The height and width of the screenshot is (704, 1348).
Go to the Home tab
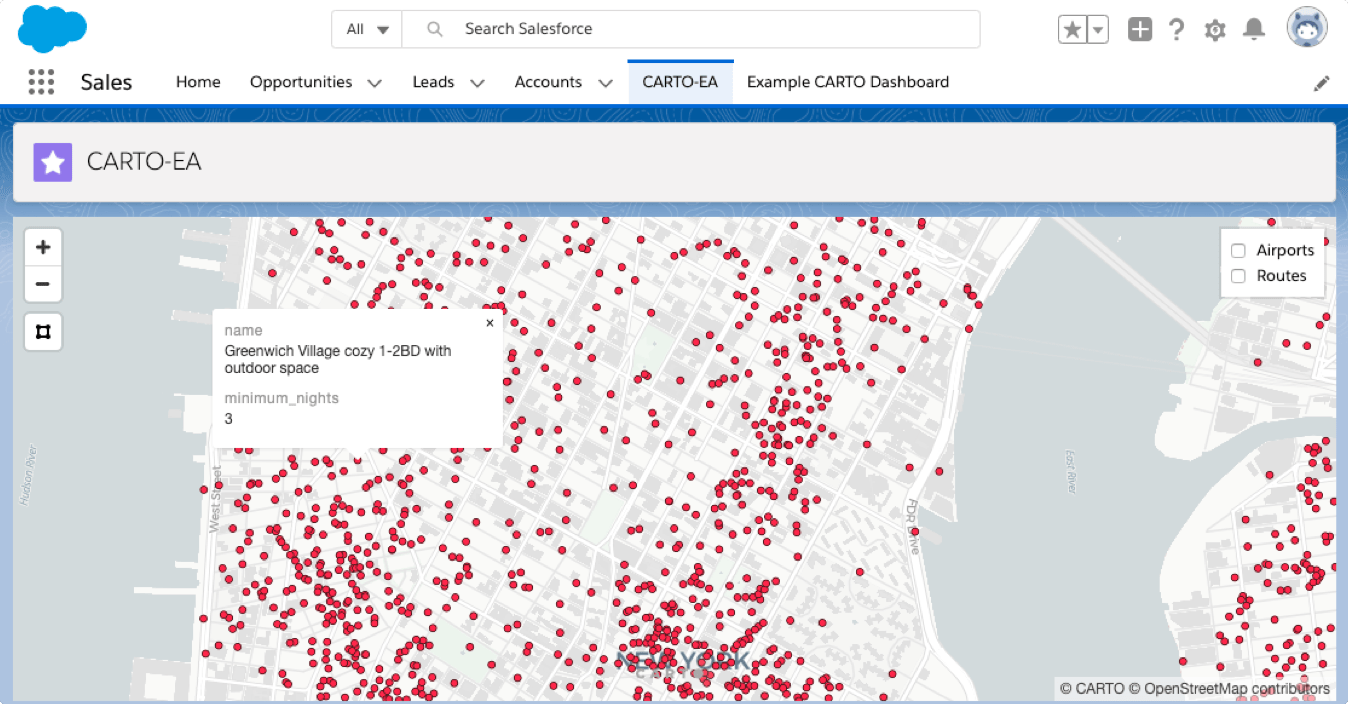click(198, 82)
